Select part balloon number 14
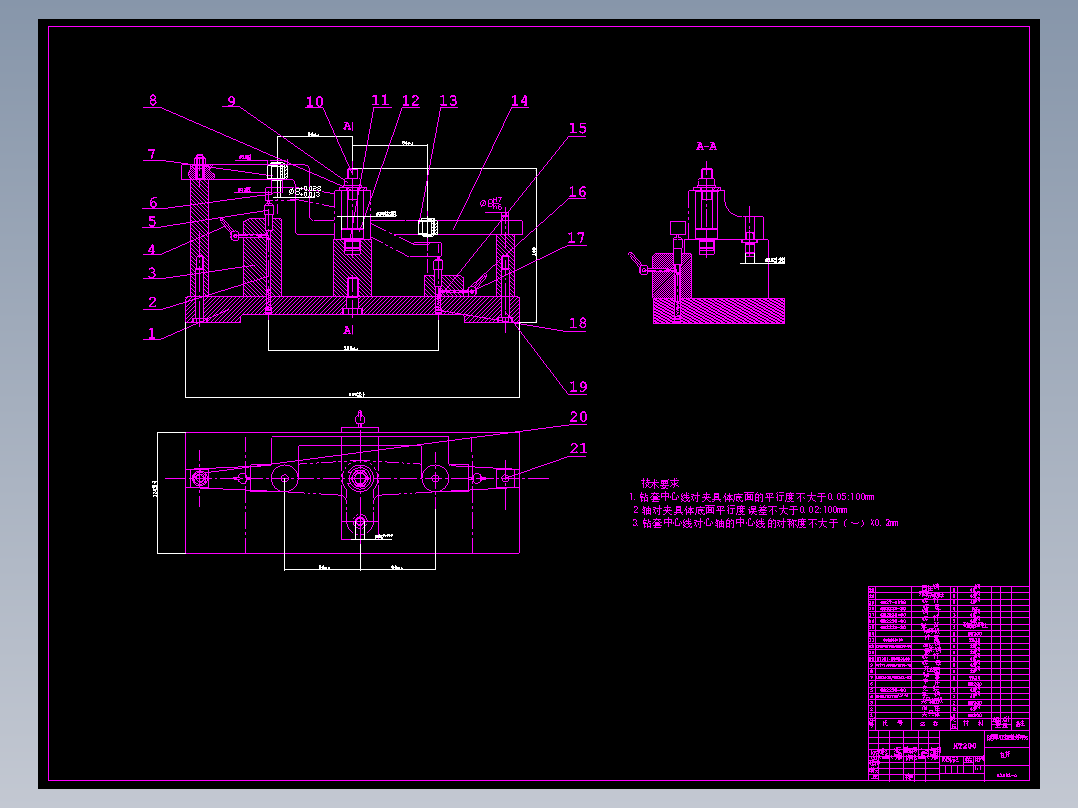This screenshot has height=808, width=1078. click(x=519, y=101)
